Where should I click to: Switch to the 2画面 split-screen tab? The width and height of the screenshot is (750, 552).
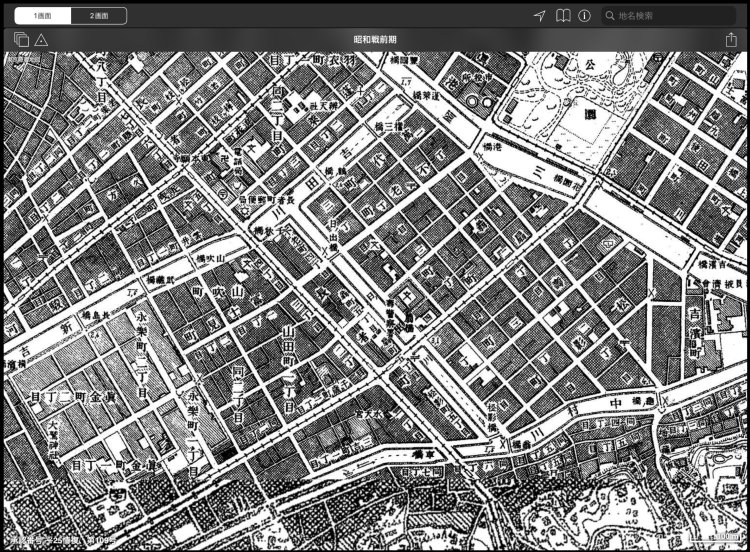(x=99, y=16)
